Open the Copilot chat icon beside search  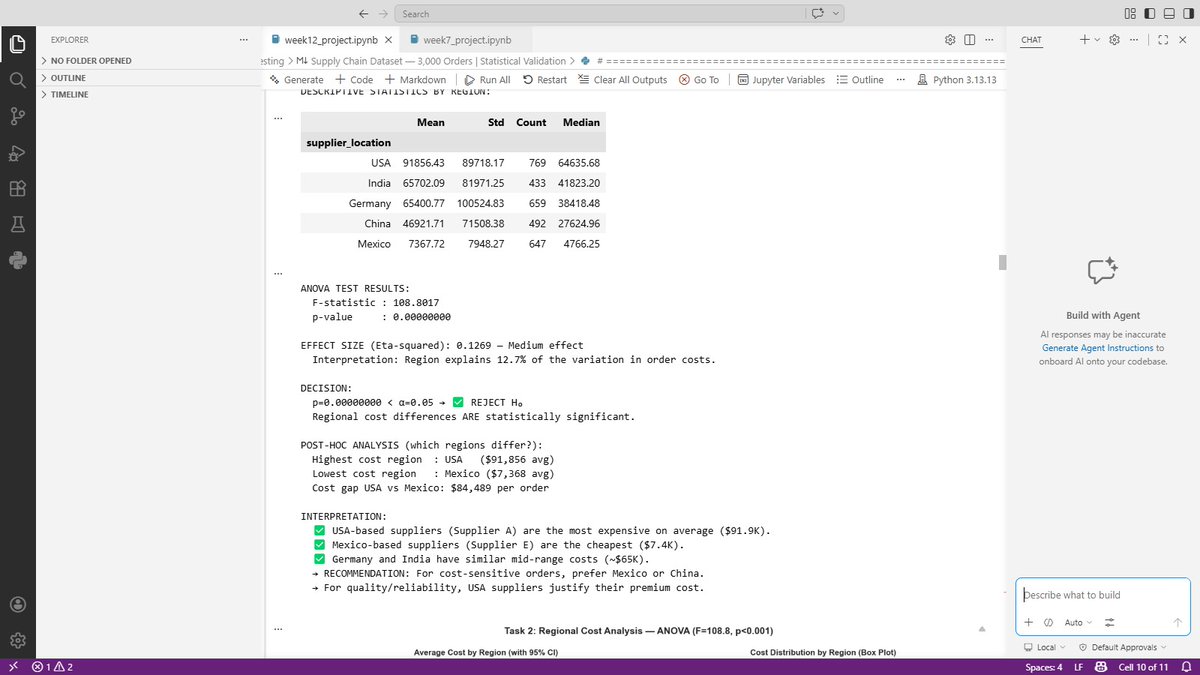click(818, 14)
